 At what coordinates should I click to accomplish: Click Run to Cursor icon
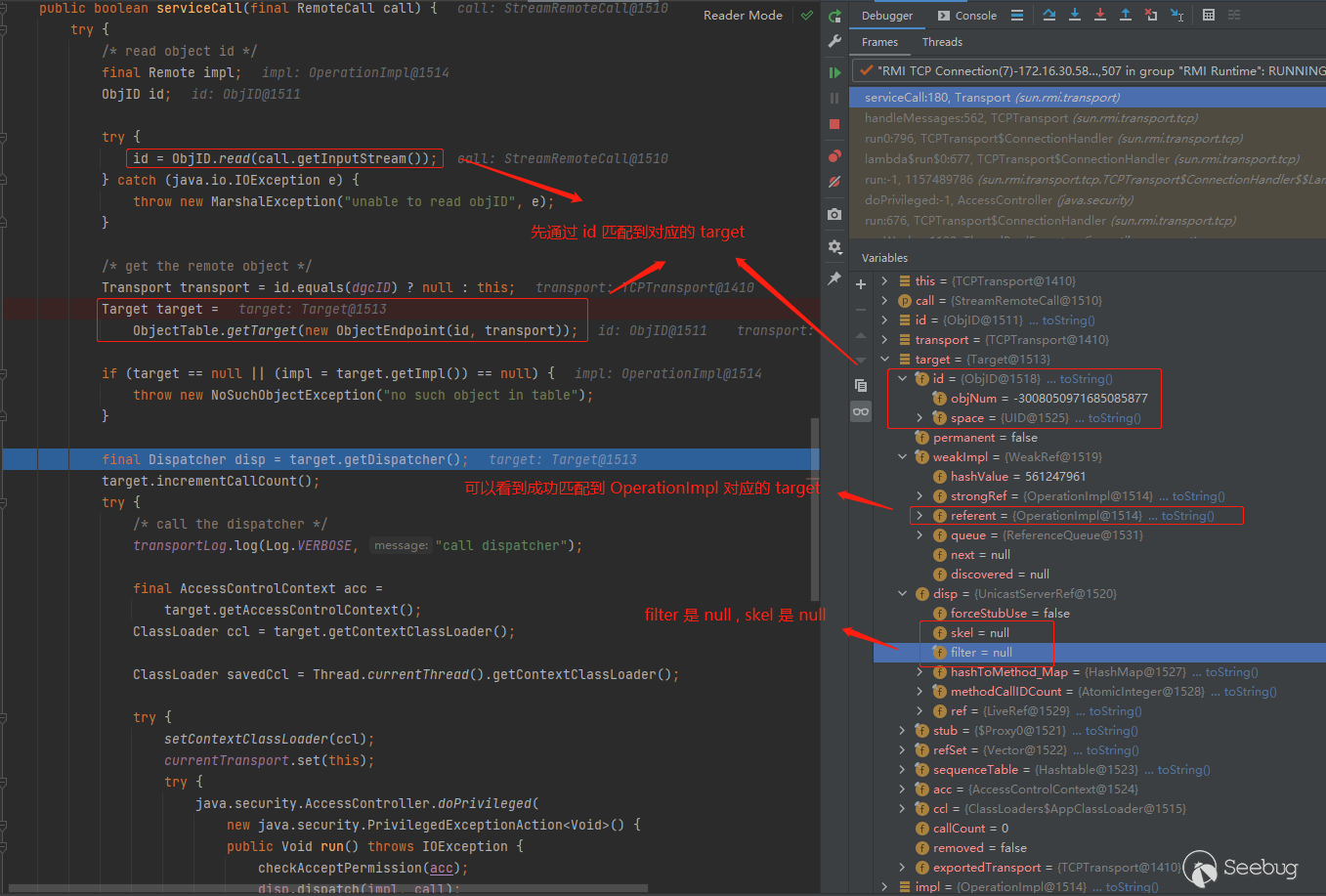click(x=1176, y=15)
